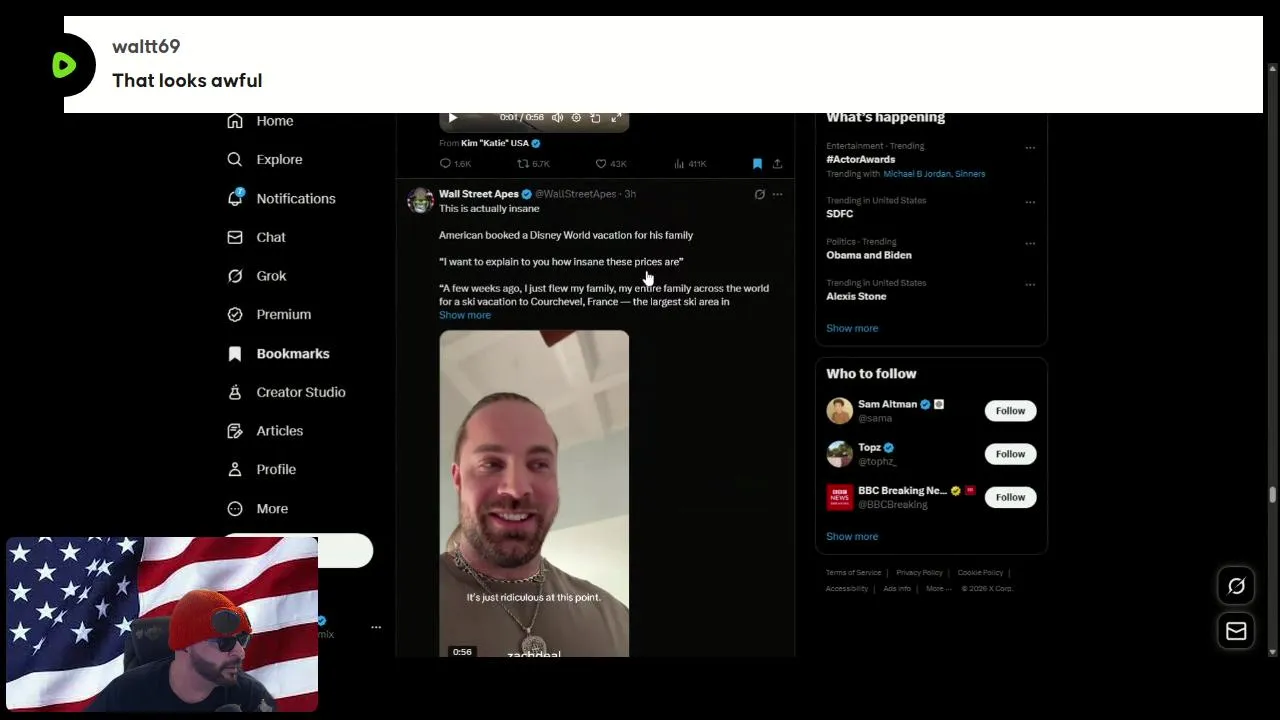The image size is (1280, 720).
Task: Reply to the Kim Katie USA post
Action: pyautogui.click(x=455, y=164)
